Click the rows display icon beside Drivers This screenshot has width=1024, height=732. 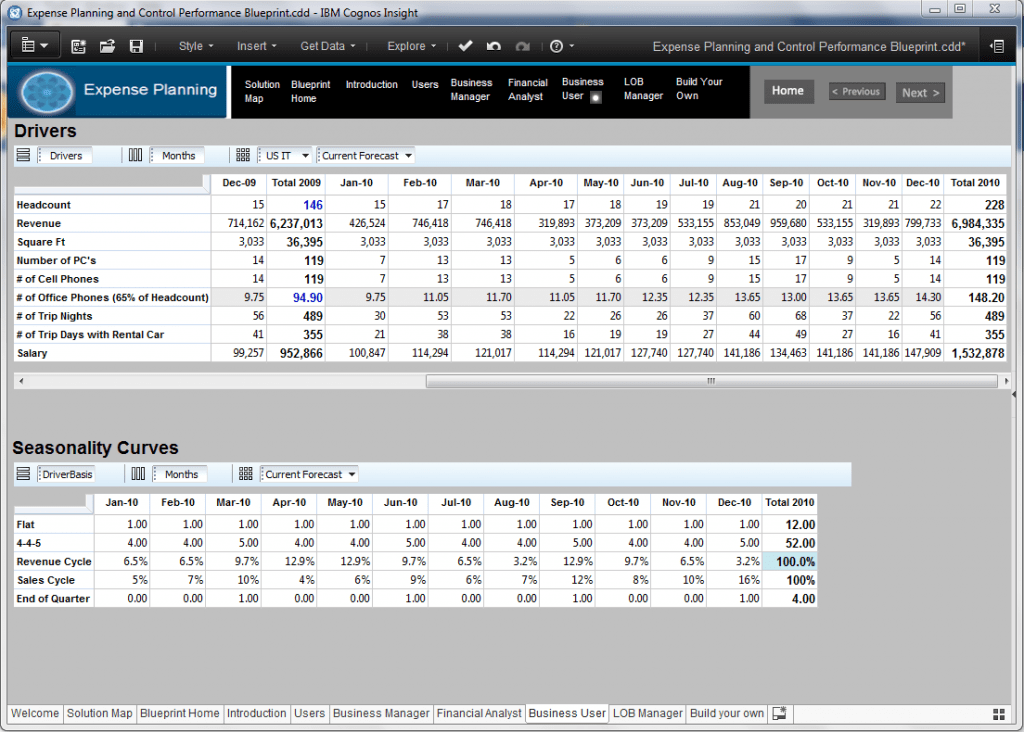21,155
